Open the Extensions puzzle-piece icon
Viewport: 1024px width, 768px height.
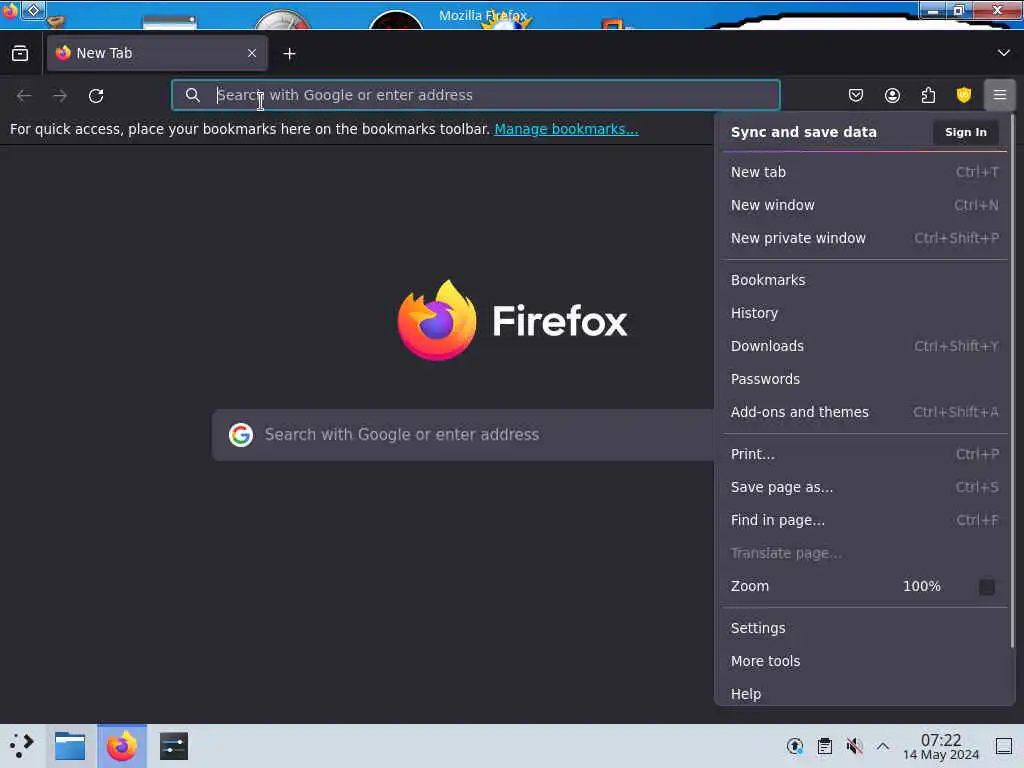click(928, 95)
